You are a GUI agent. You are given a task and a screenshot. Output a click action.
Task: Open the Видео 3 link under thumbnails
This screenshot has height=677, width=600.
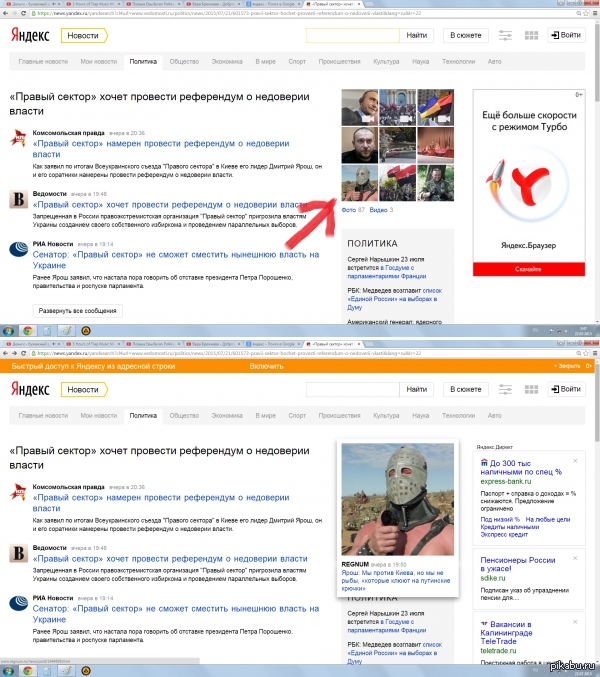click(x=381, y=210)
